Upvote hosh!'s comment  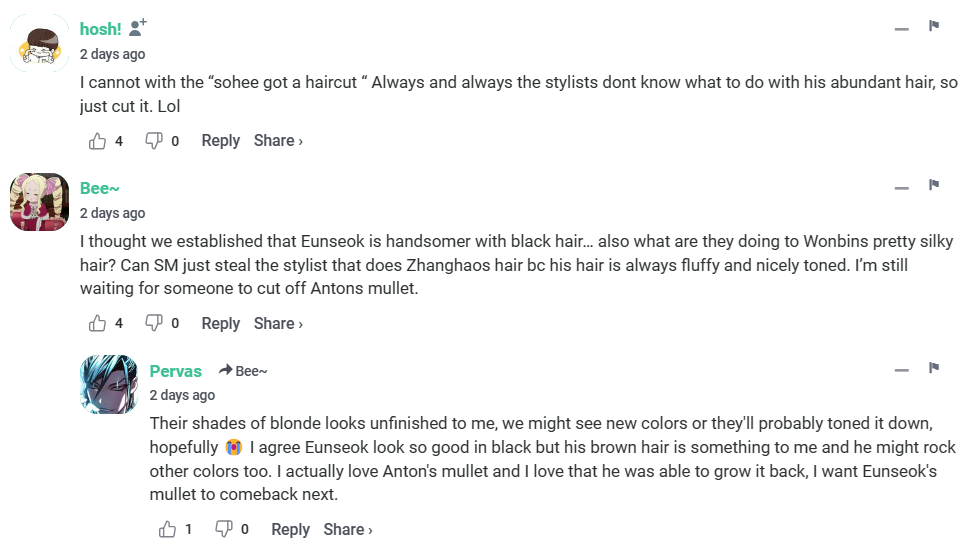point(98,141)
